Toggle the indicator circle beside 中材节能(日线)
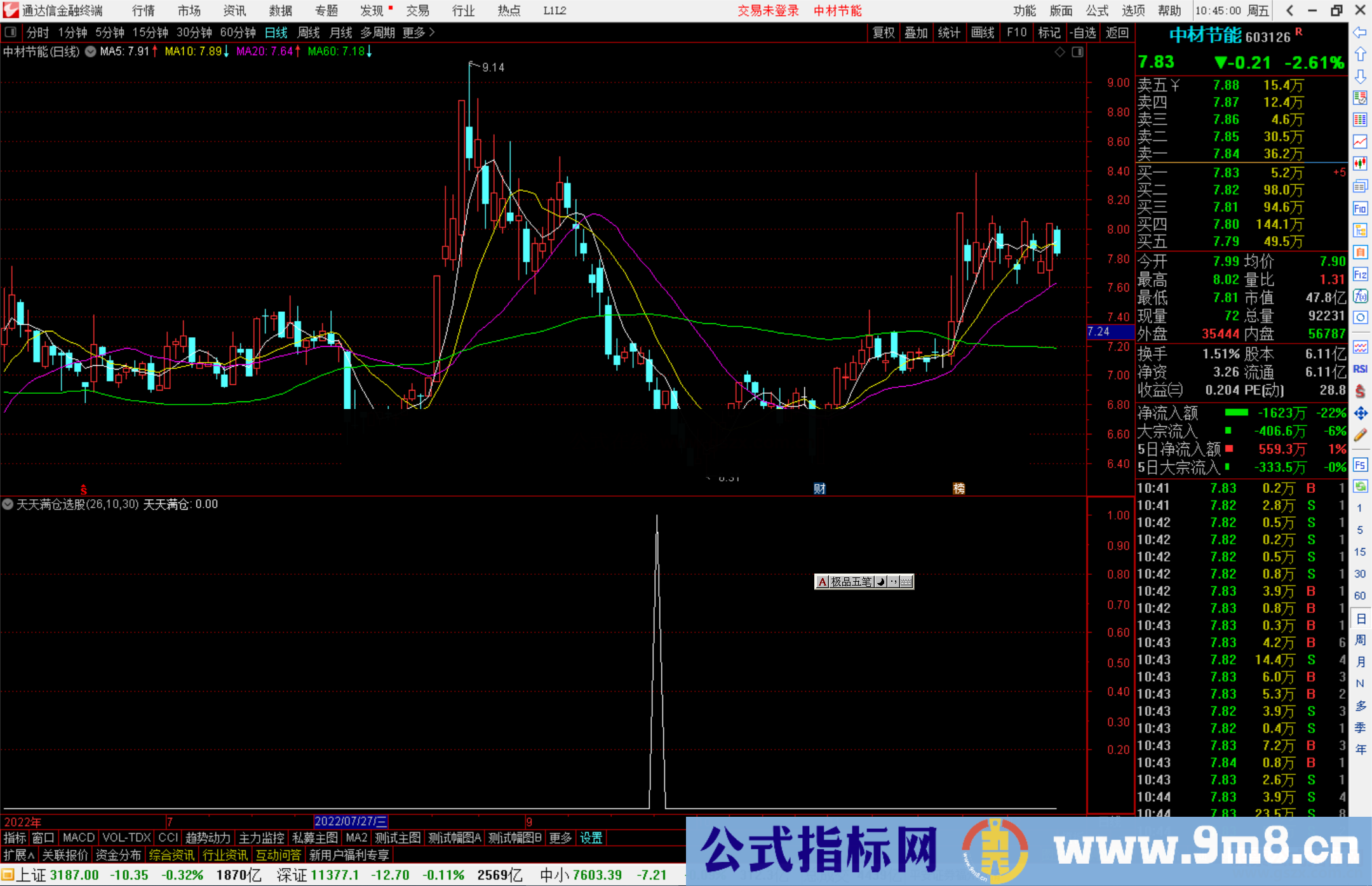Viewport: 1372px width, 886px height. click(x=90, y=52)
